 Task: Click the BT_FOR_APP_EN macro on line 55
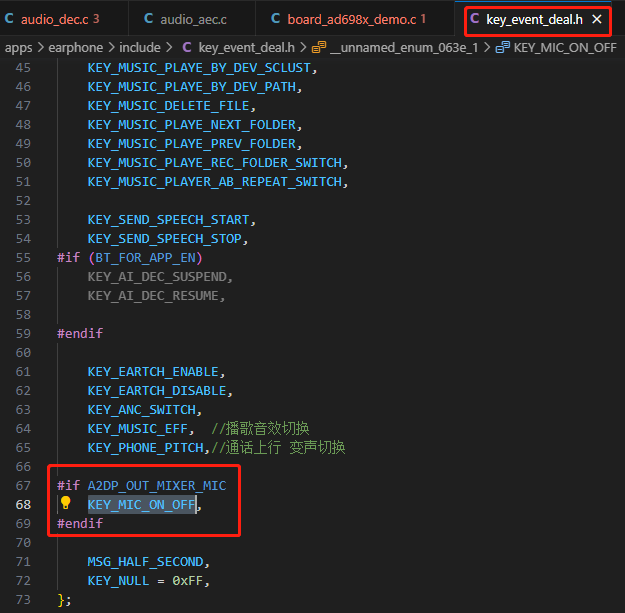click(x=145, y=258)
